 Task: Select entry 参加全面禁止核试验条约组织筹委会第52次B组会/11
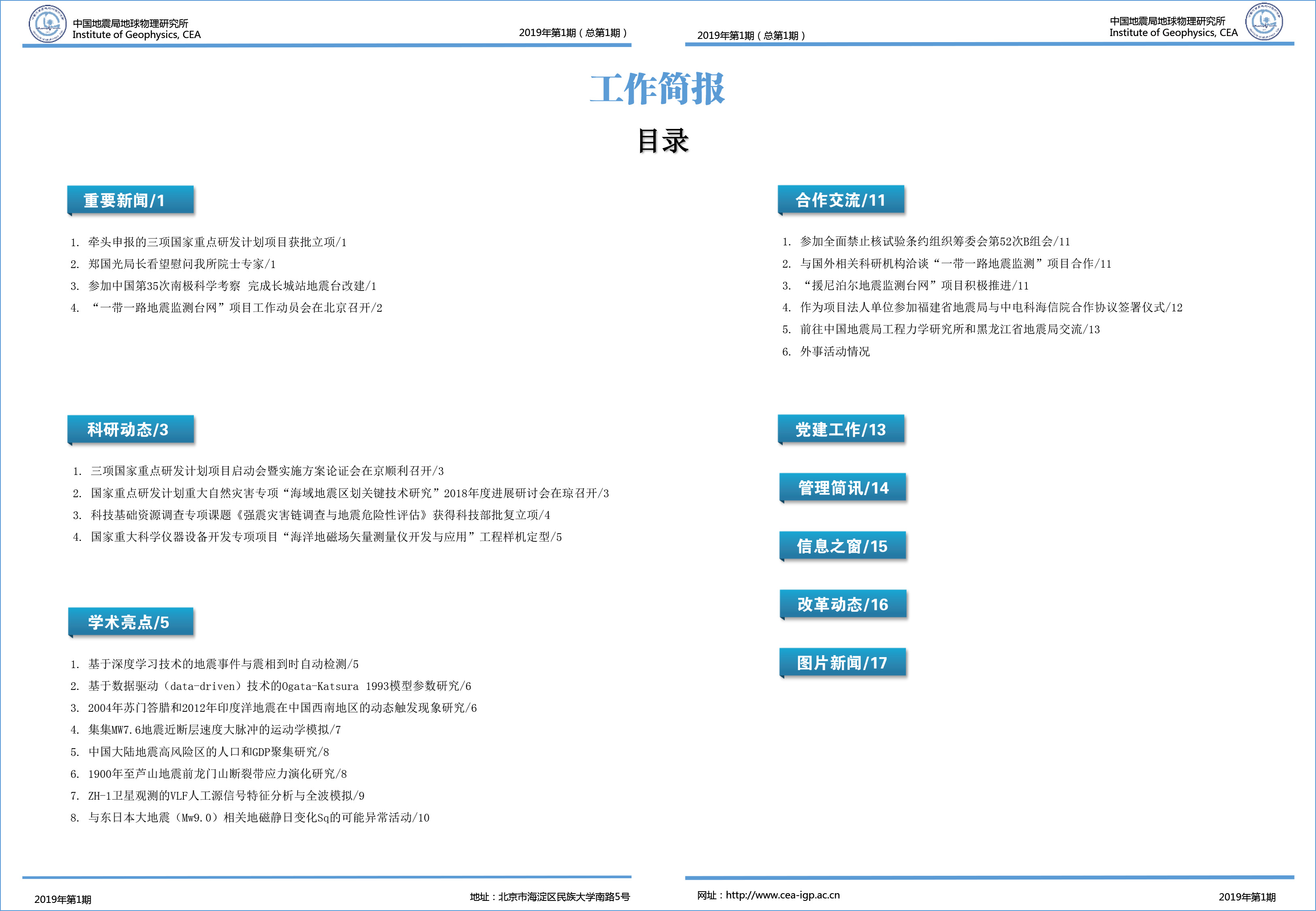point(935,241)
